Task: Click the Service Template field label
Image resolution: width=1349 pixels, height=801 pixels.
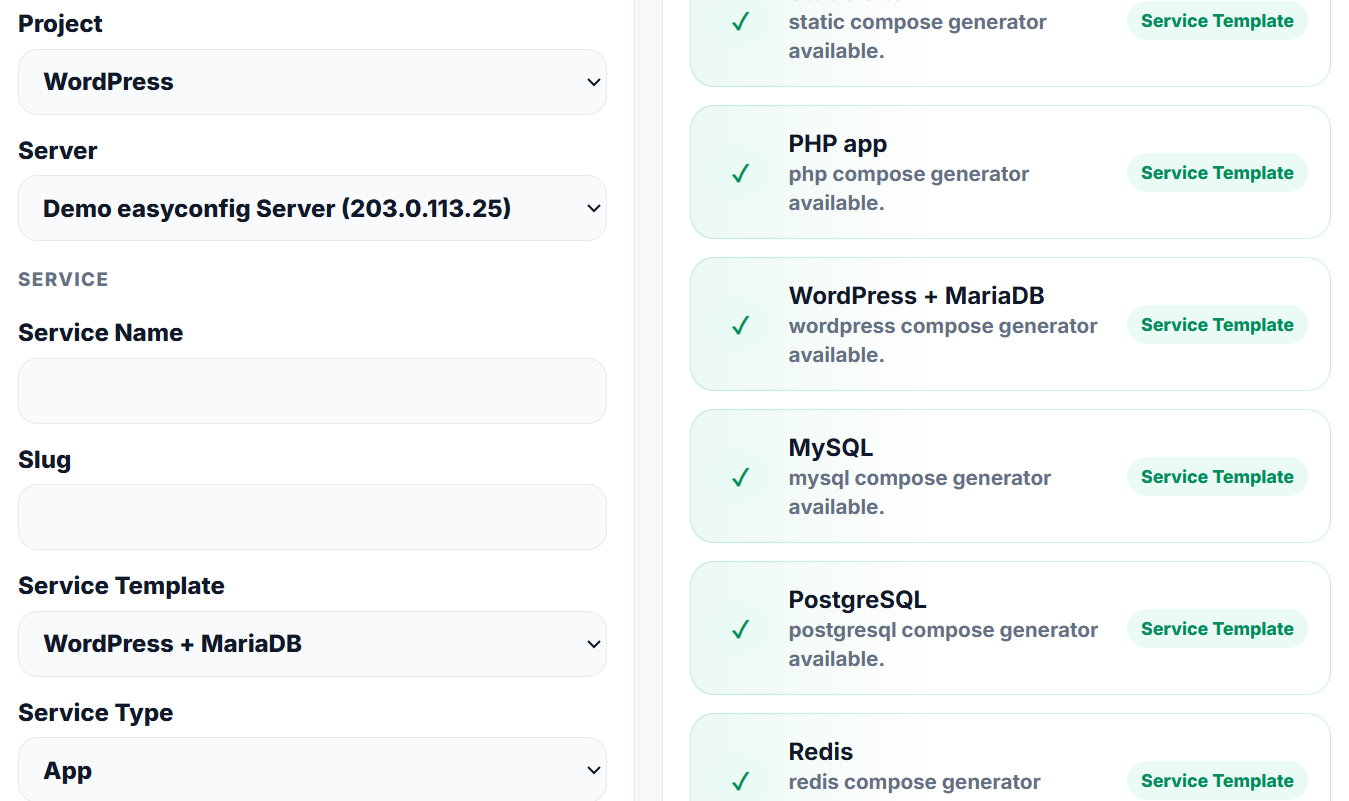Action: coord(121,586)
